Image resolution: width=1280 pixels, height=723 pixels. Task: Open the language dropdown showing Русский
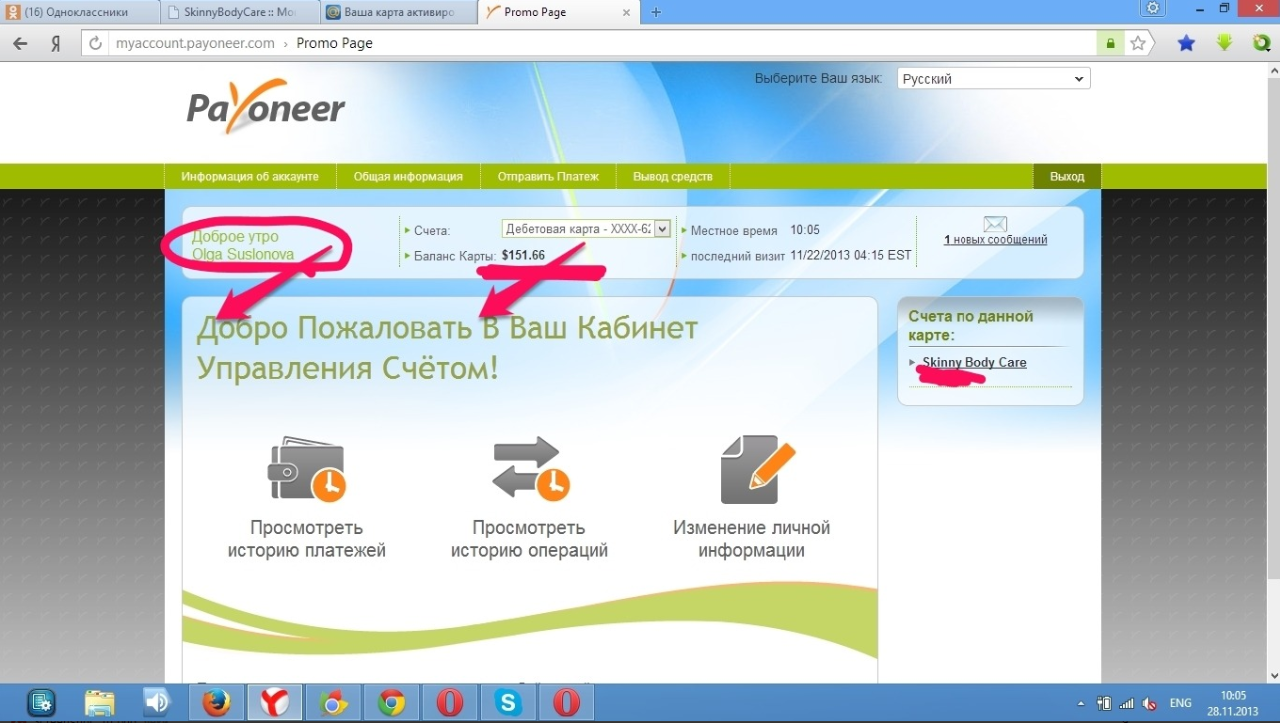coord(993,79)
